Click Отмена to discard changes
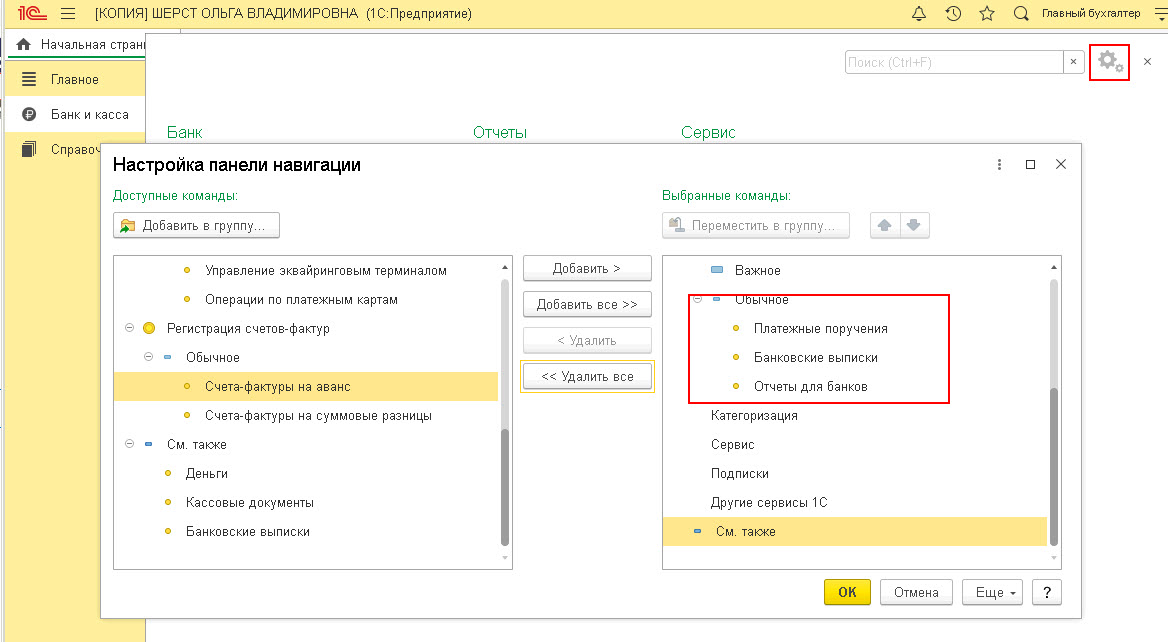The width and height of the screenshot is (1168, 642). 915,592
